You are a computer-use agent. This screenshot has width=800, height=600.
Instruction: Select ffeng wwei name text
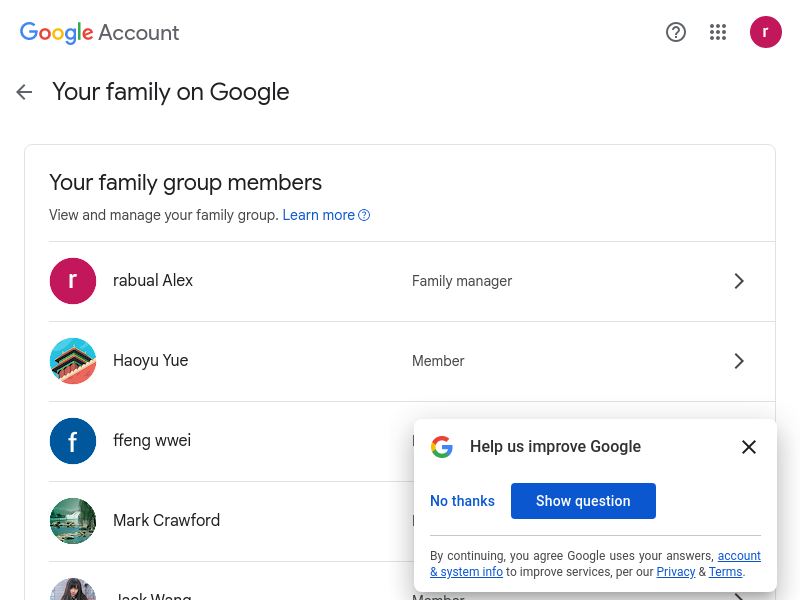152,440
